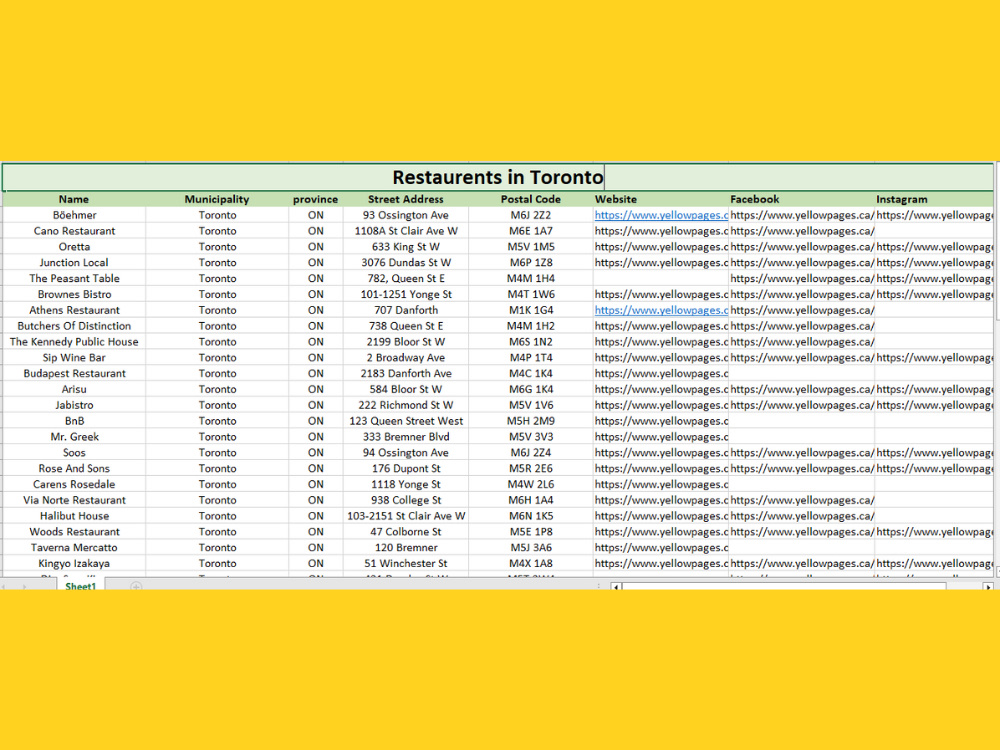Select the Rose And Sons cell
Image resolution: width=1000 pixels, height=750 pixels.
(x=74, y=469)
